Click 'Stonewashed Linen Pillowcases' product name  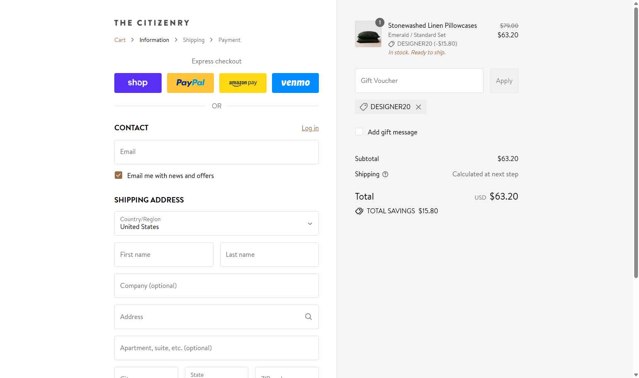point(432,25)
